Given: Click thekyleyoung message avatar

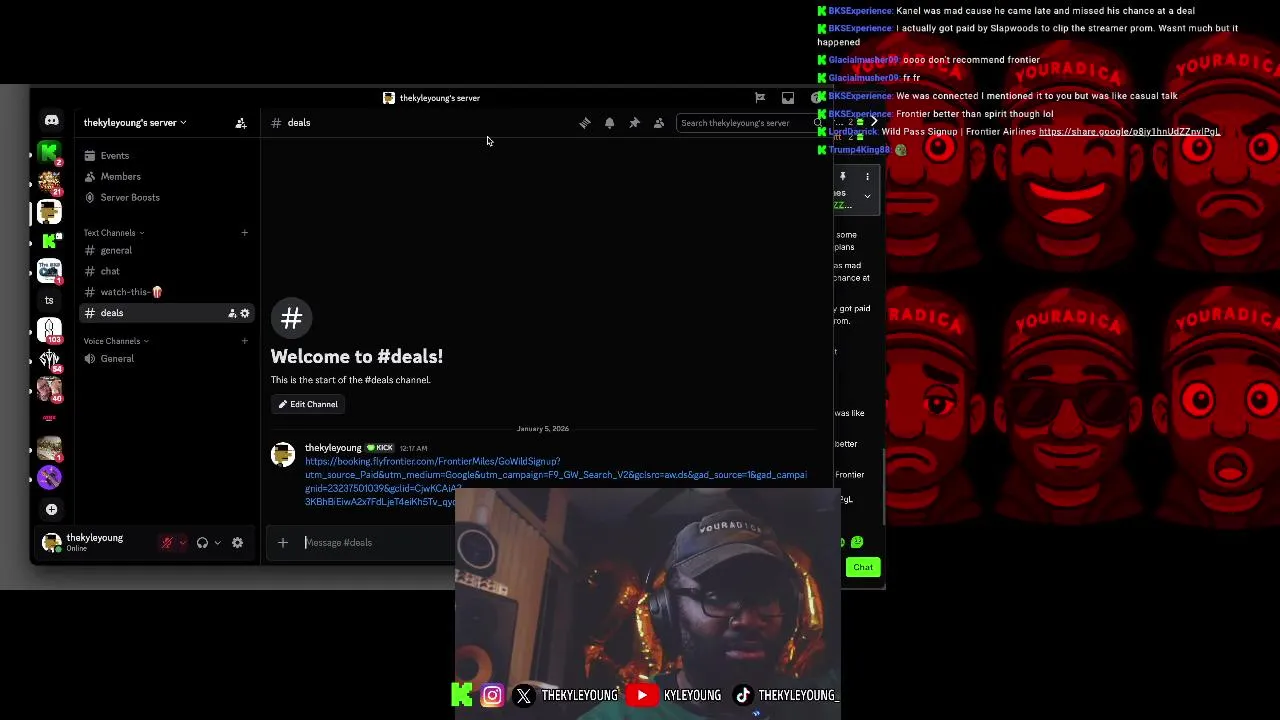Looking at the screenshot, I should pos(283,455).
